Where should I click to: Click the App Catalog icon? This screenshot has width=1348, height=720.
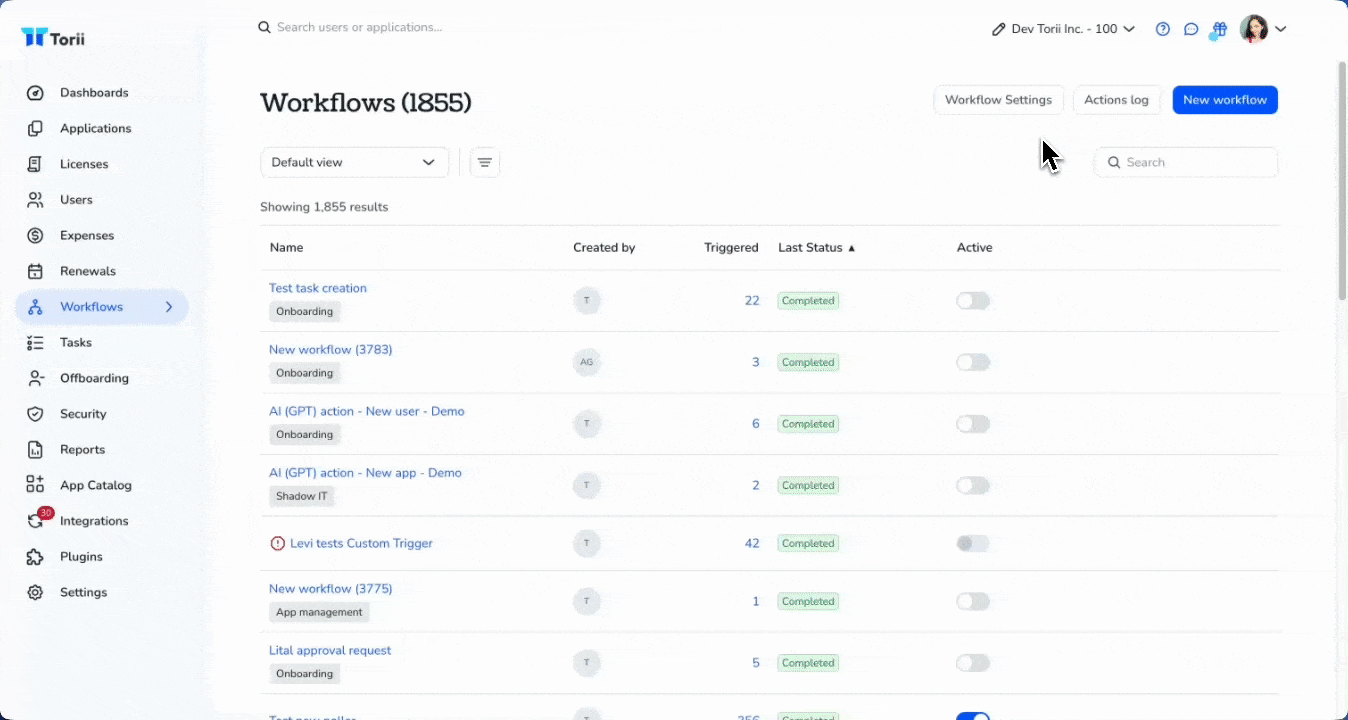(x=35, y=485)
